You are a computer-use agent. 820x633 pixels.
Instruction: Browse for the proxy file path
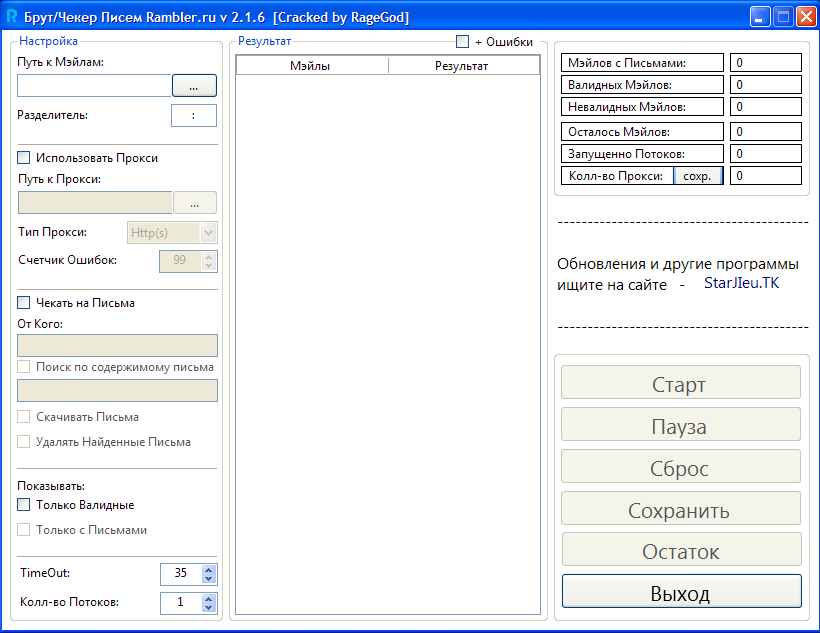pos(195,202)
